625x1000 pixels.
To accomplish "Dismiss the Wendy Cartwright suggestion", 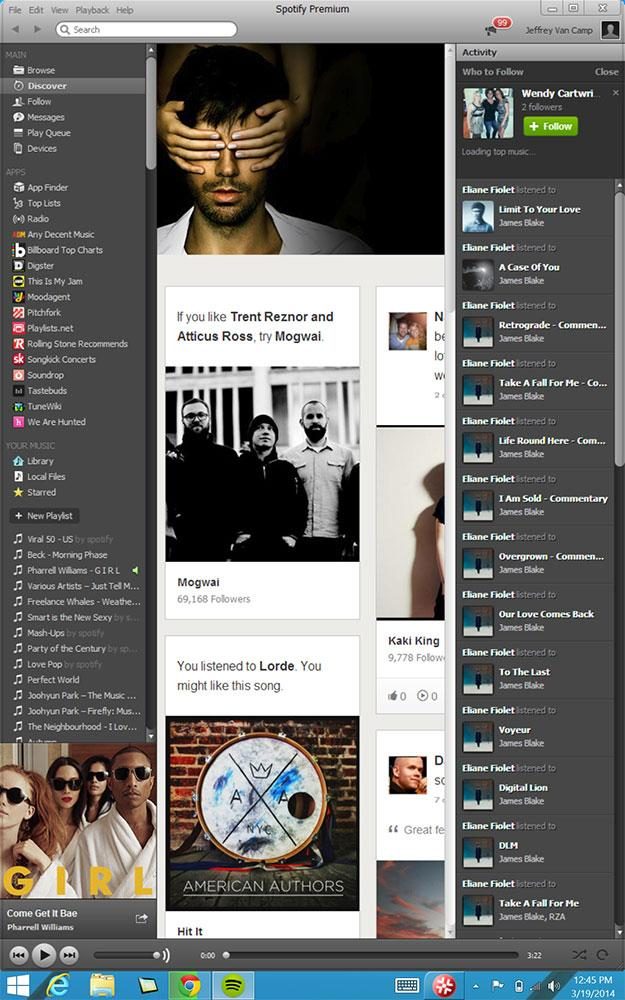I will [x=615, y=93].
